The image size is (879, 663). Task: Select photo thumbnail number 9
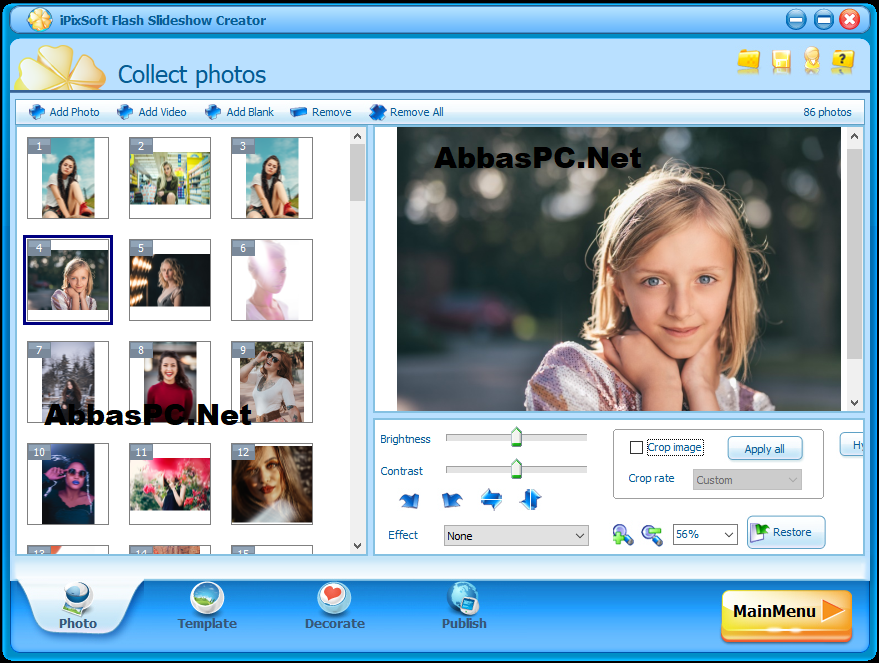click(272, 382)
